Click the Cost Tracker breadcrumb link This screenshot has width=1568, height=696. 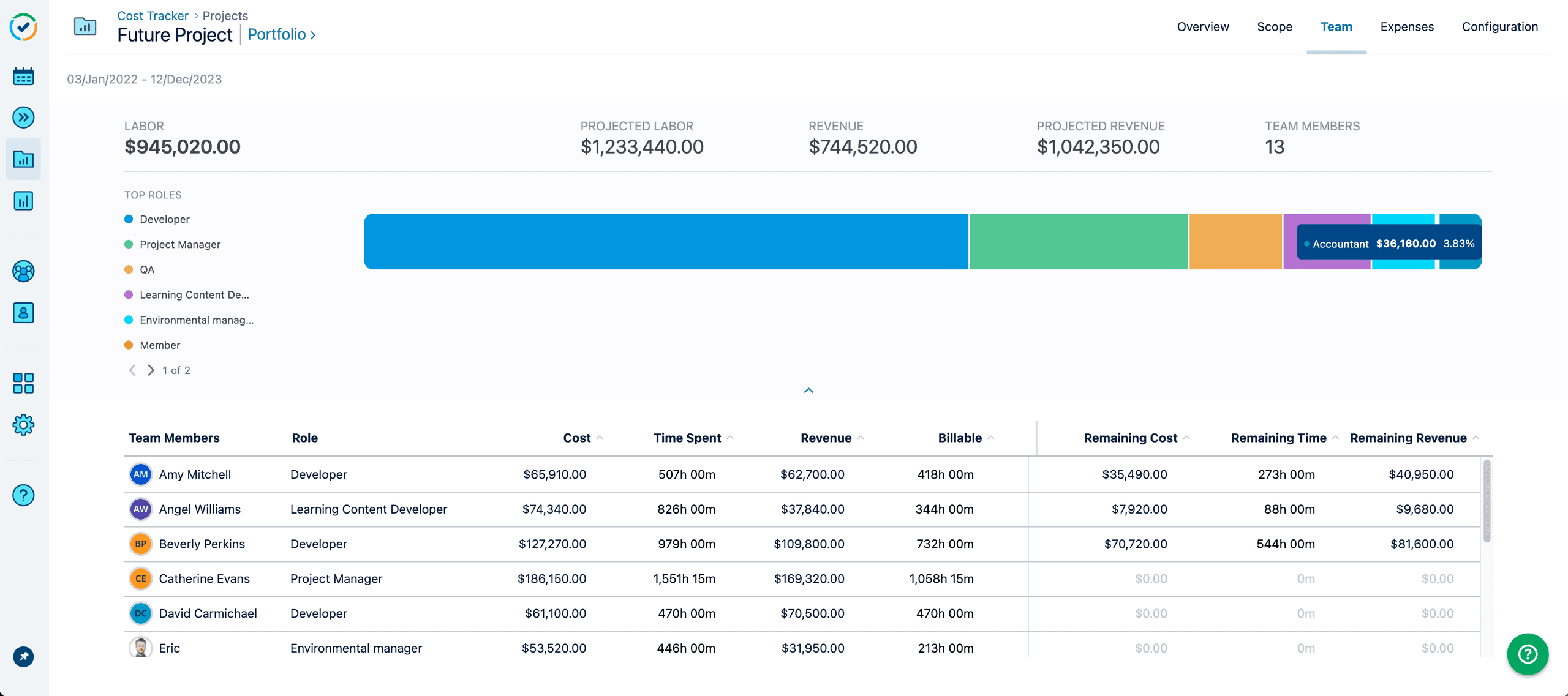(x=153, y=16)
